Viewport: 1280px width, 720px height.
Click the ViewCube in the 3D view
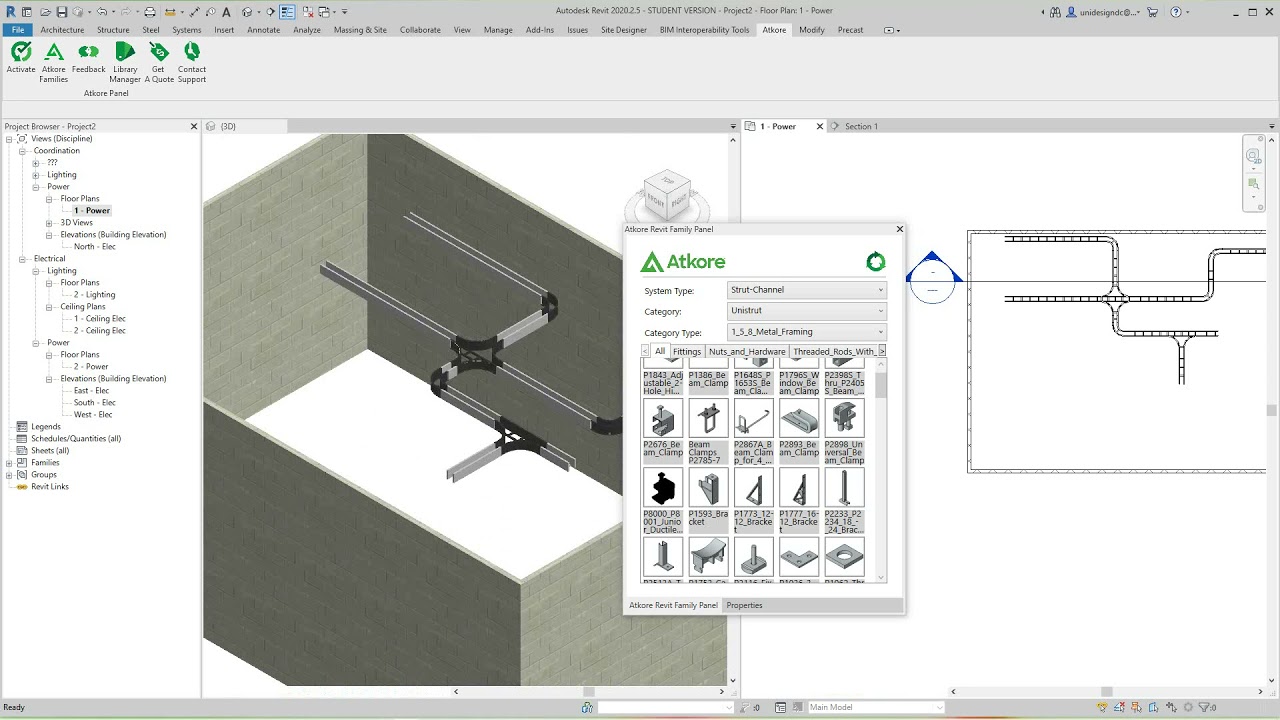tap(667, 197)
